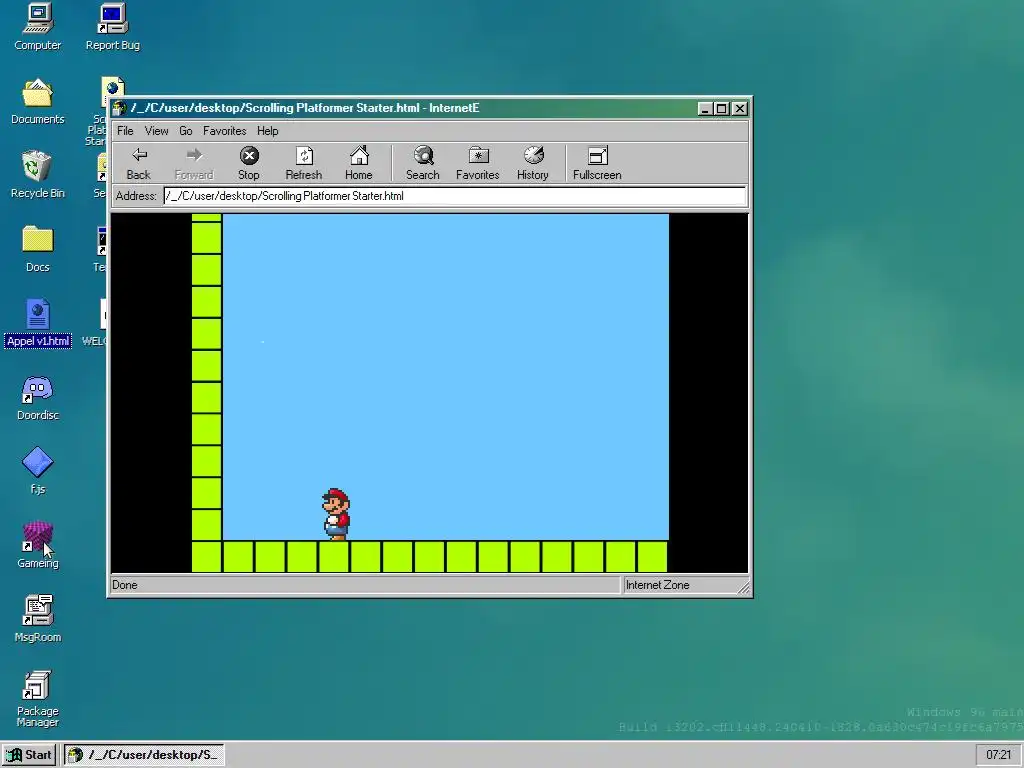Select the Documents folder icon

click(37, 102)
